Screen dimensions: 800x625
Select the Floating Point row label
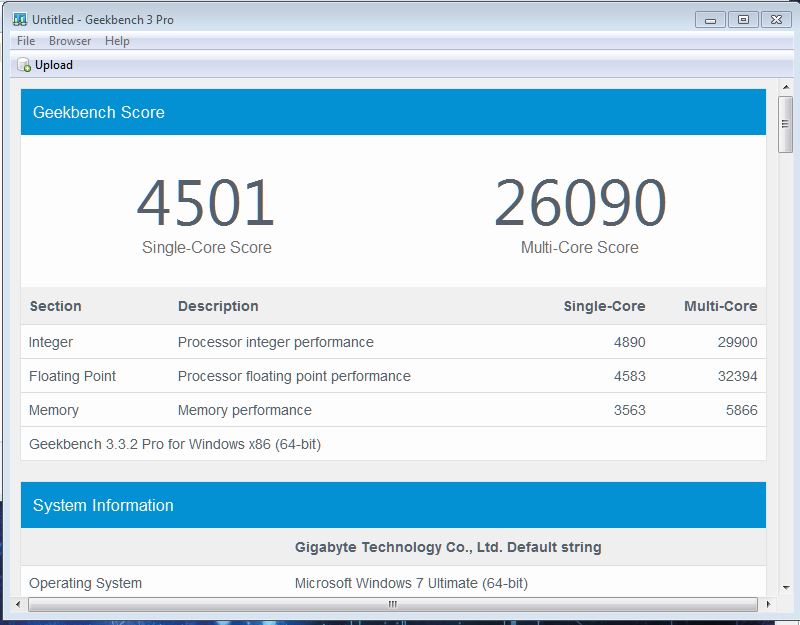click(x=72, y=376)
